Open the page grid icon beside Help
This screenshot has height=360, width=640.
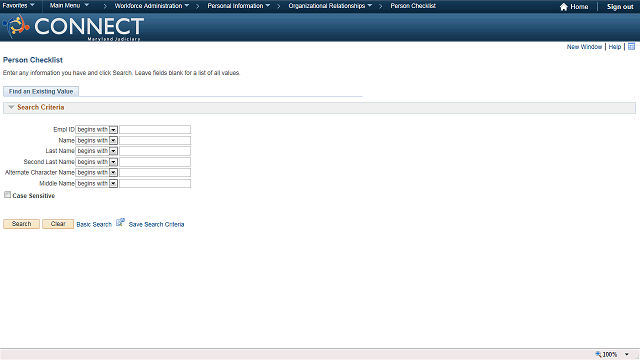pos(631,47)
